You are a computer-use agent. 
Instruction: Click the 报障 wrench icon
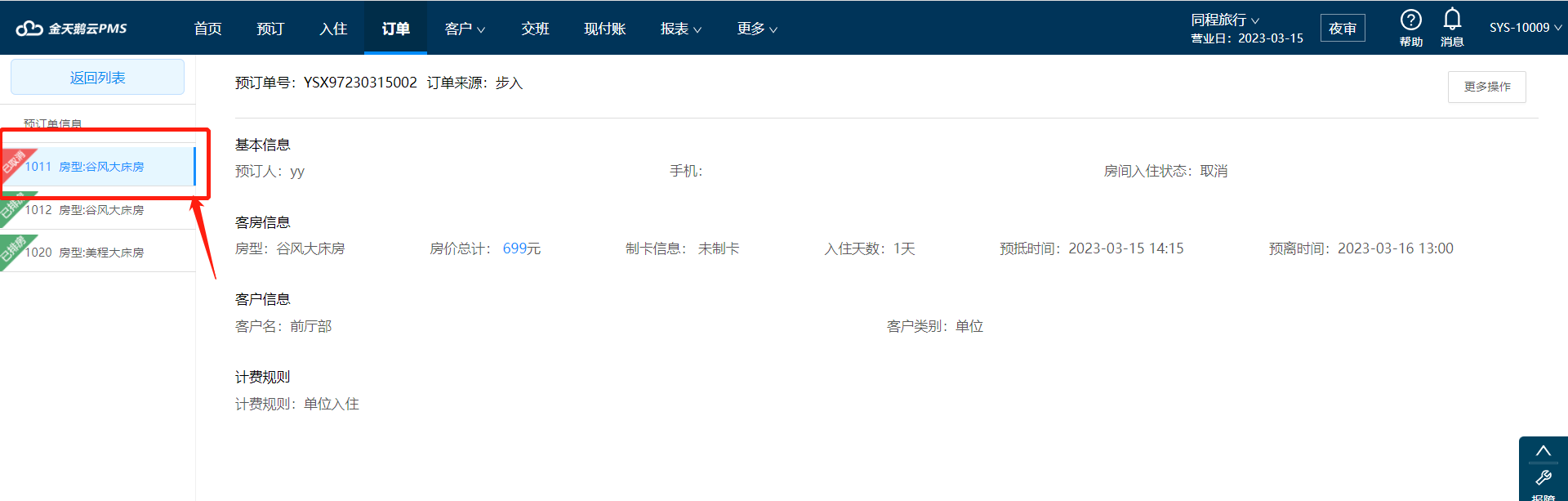click(x=1543, y=478)
